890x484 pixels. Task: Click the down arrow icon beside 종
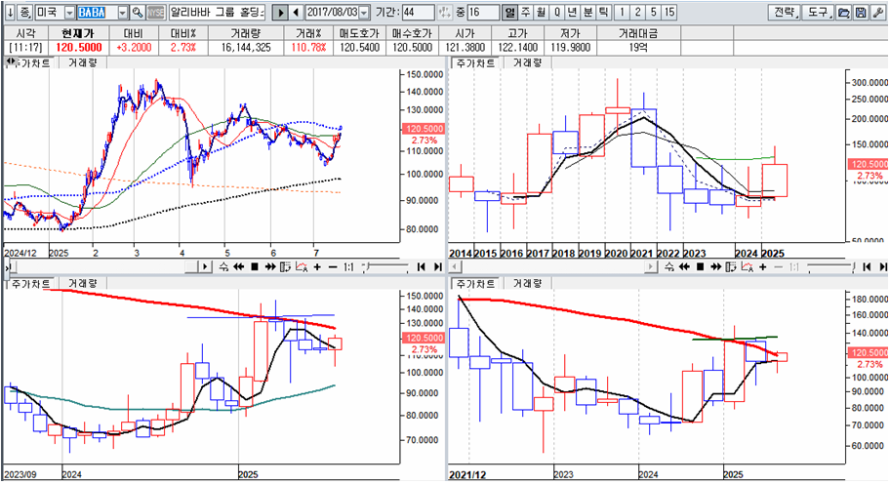tap(10, 12)
